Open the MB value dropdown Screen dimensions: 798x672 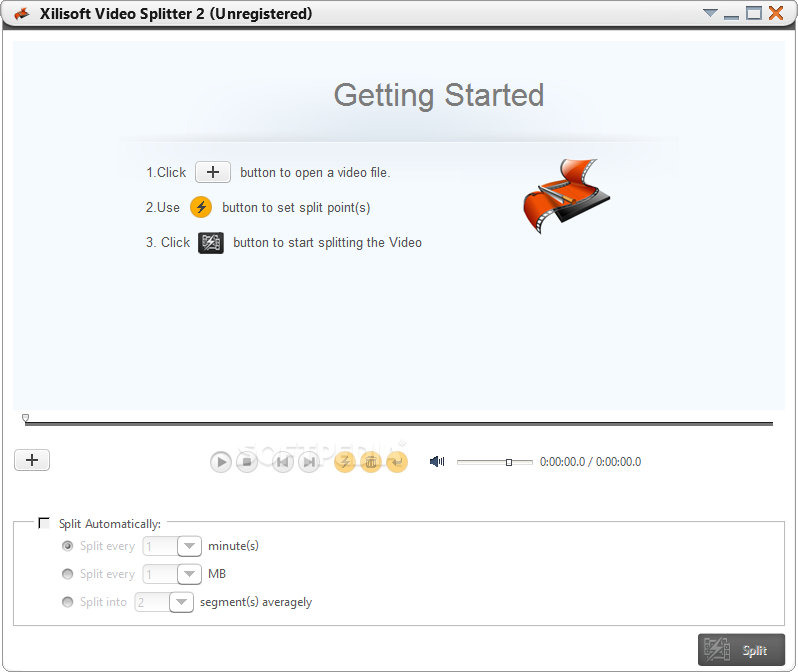click(x=189, y=574)
